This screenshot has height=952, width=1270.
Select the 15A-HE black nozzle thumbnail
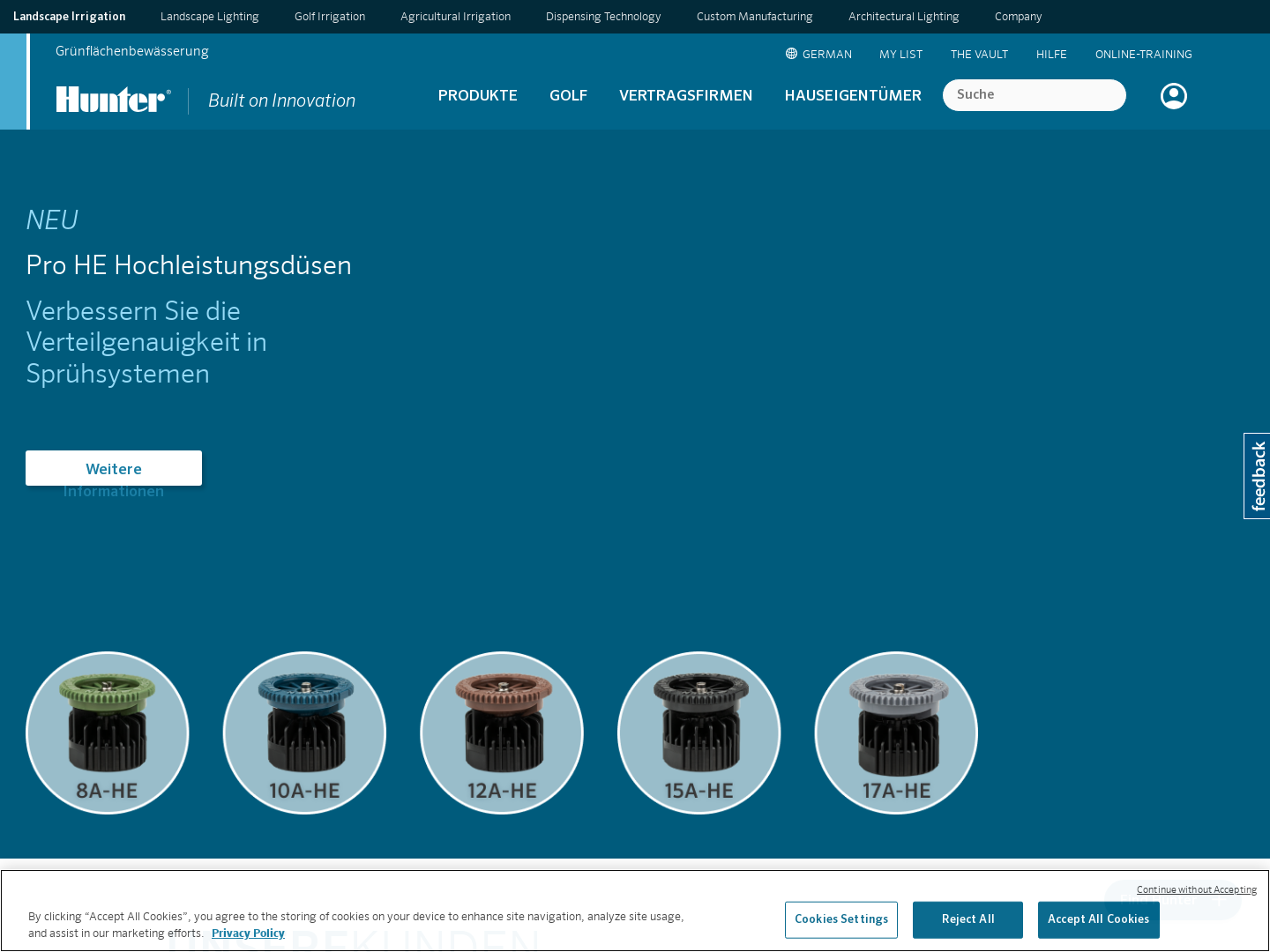click(699, 733)
